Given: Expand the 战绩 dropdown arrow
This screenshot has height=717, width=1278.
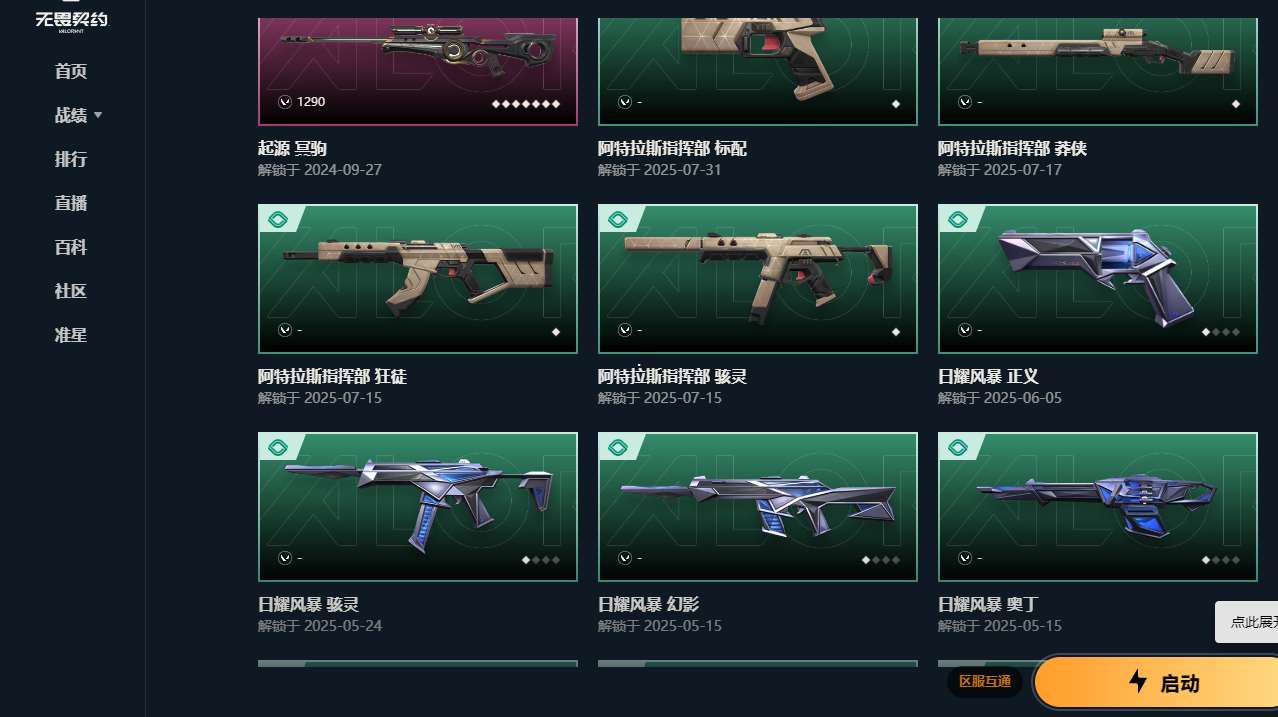Looking at the screenshot, I should point(98,116).
